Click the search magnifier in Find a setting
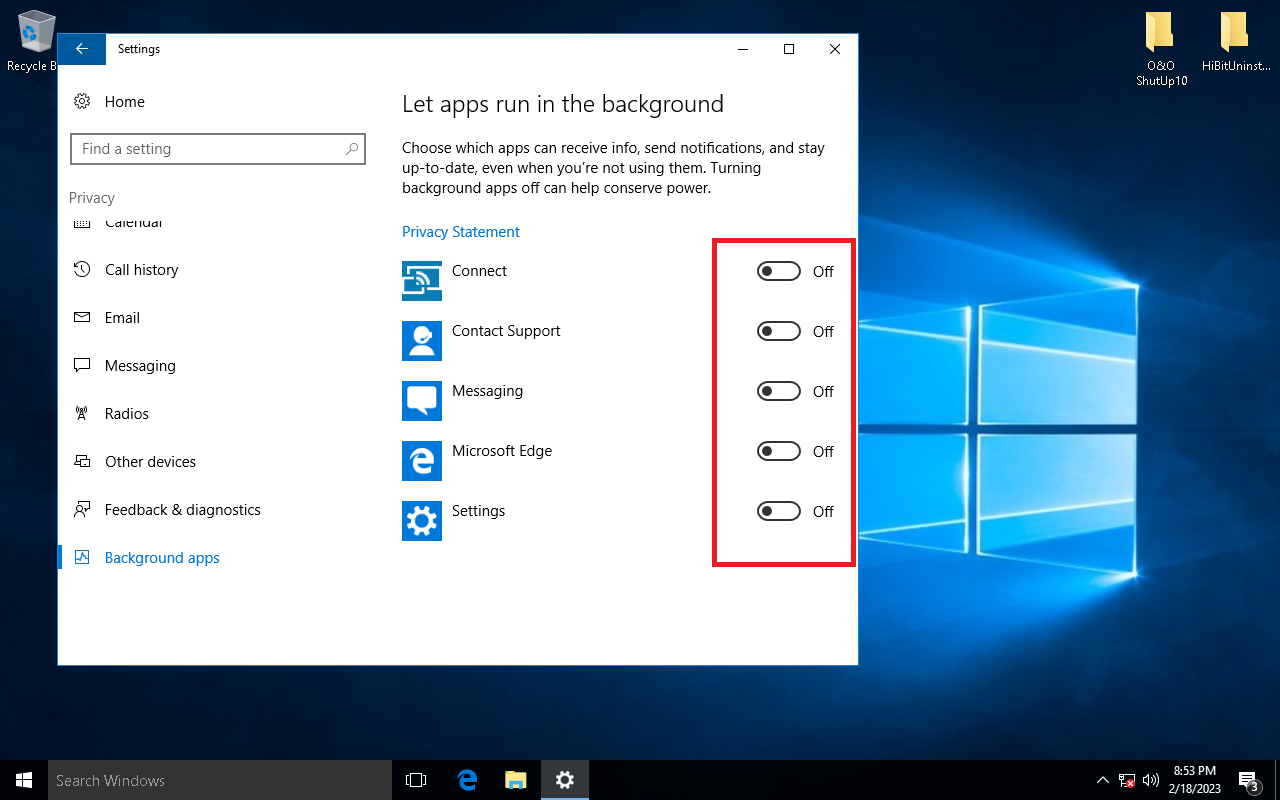This screenshot has width=1280, height=800. tap(352, 149)
